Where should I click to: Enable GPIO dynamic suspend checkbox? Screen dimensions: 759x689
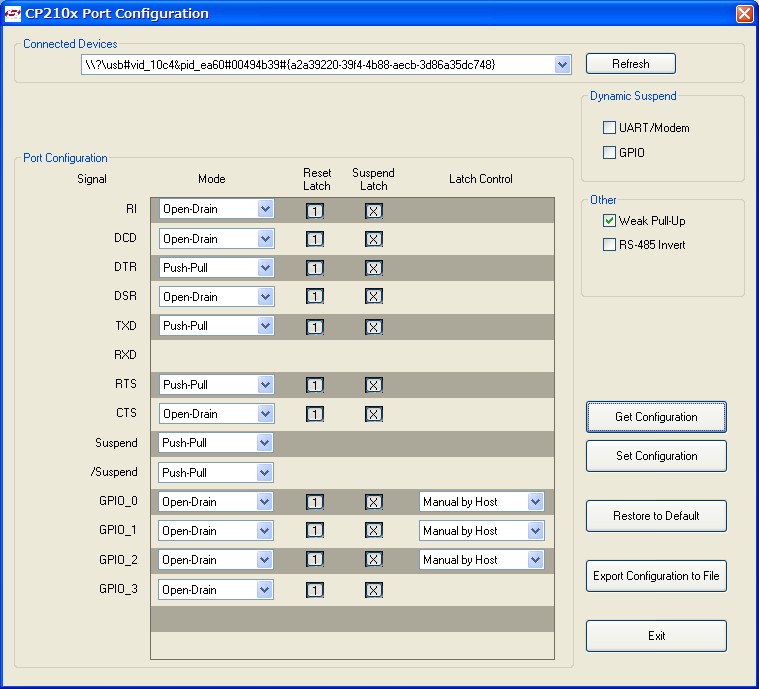click(x=609, y=153)
